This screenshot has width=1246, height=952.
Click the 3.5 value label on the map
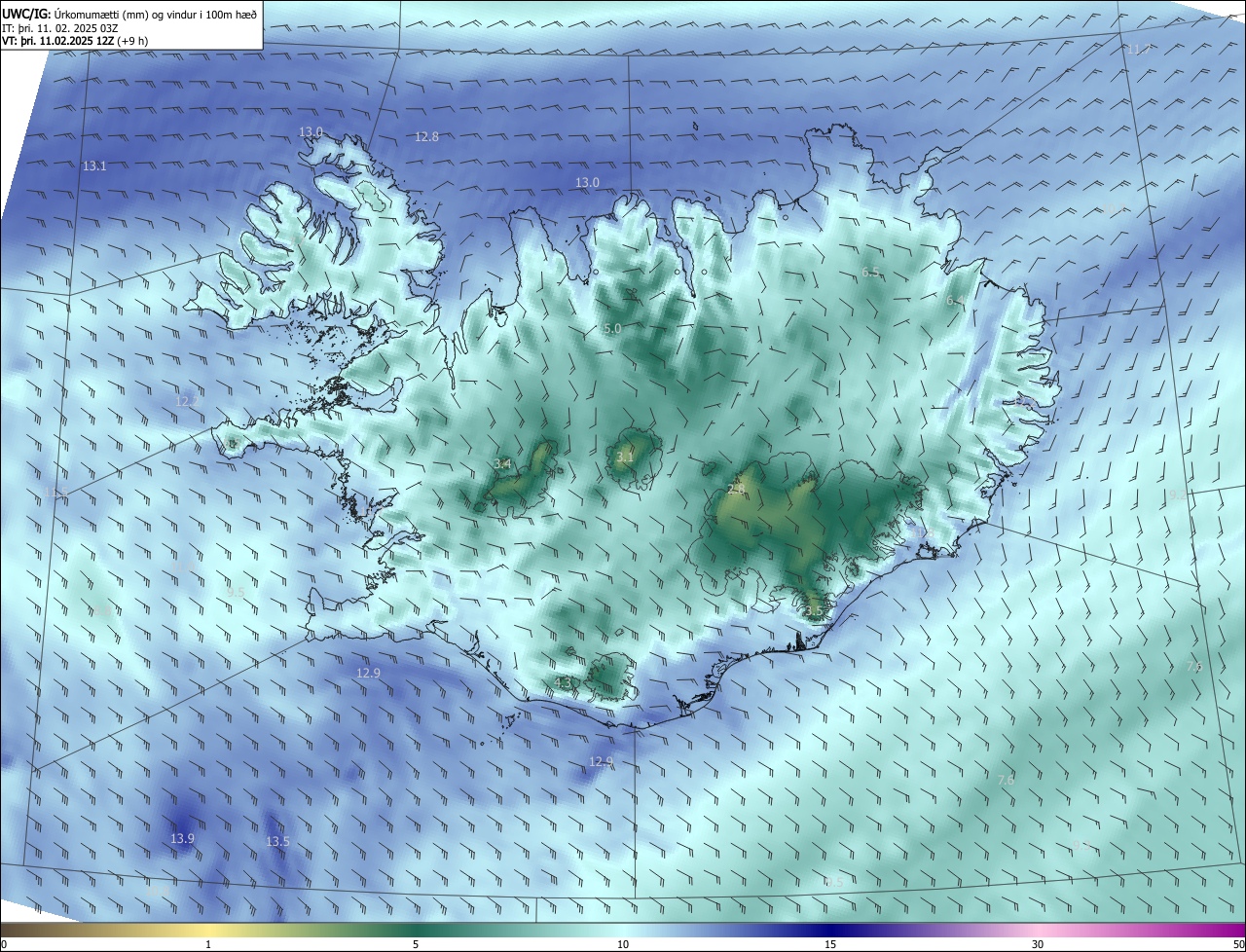tap(814, 612)
